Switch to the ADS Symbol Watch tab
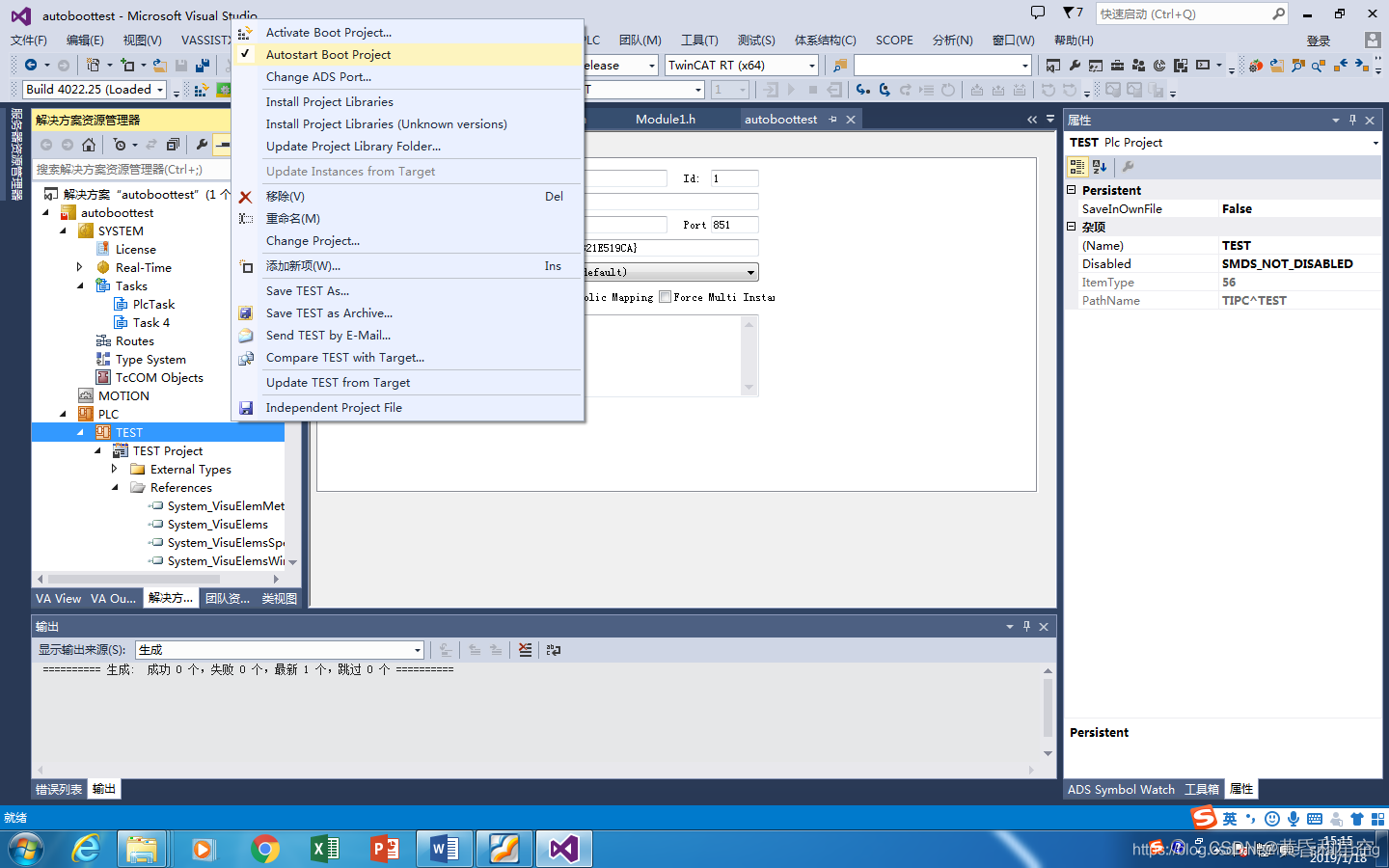Screen dimensions: 1389x868 point(1121,789)
